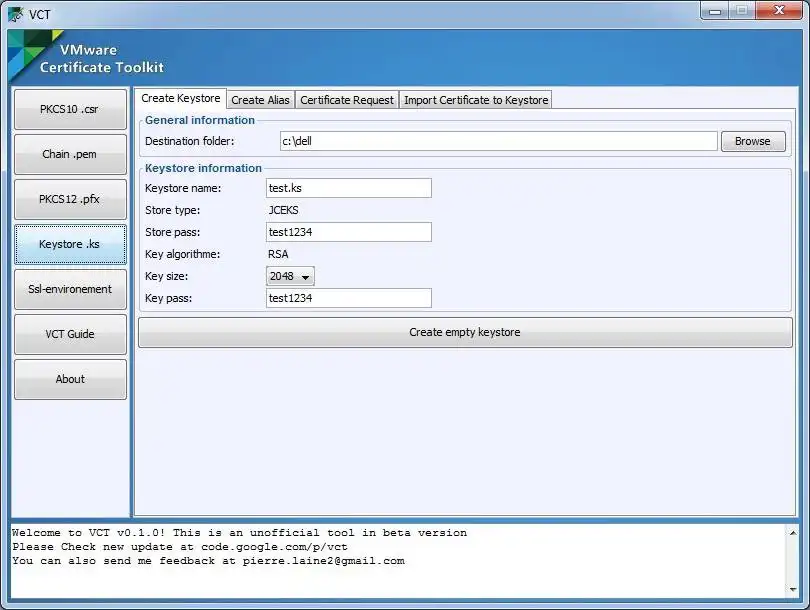This screenshot has height=610, width=810.
Task: Click the Keystore information group label
Action: coord(203,168)
